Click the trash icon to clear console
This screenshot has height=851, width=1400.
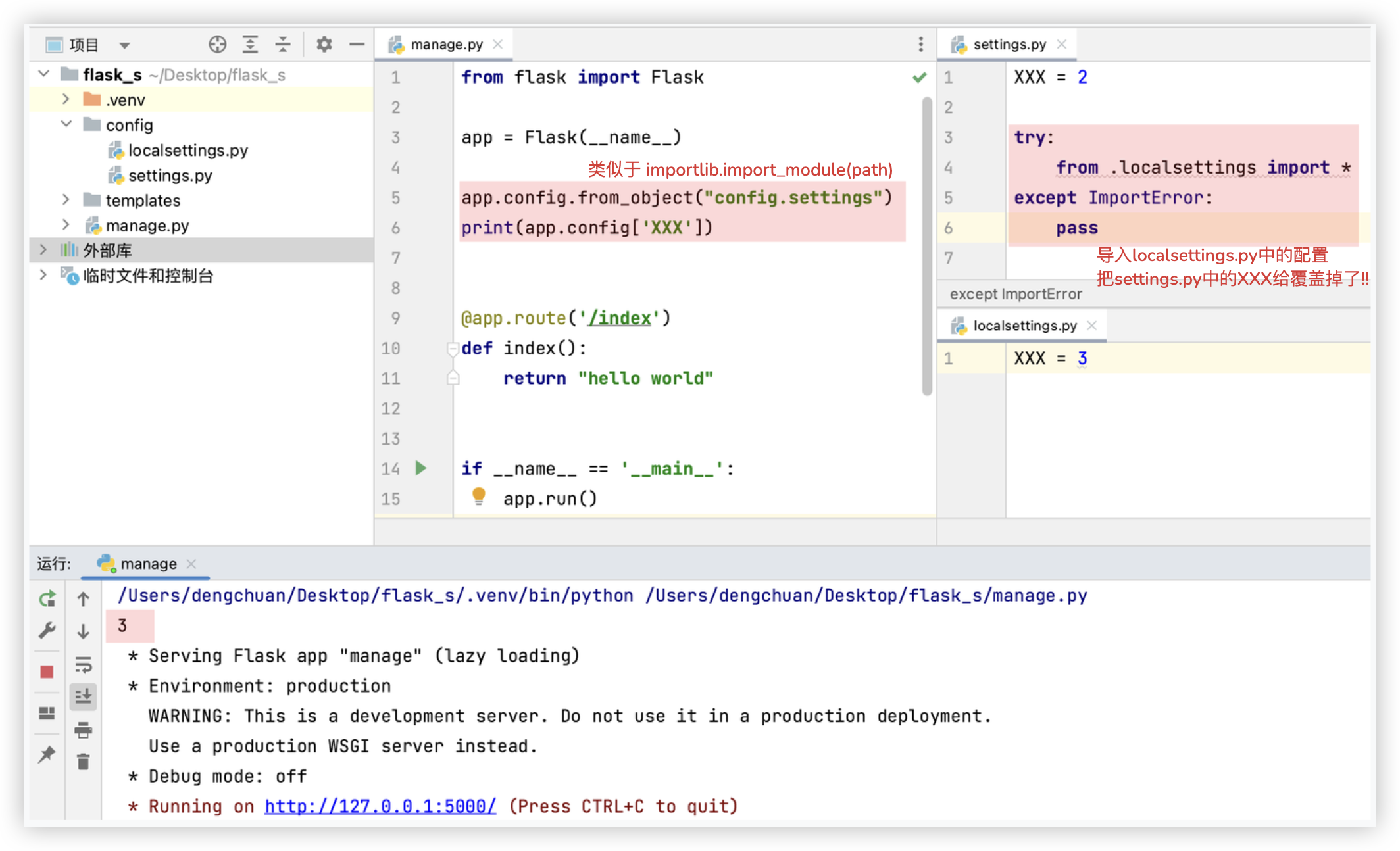(83, 762)
